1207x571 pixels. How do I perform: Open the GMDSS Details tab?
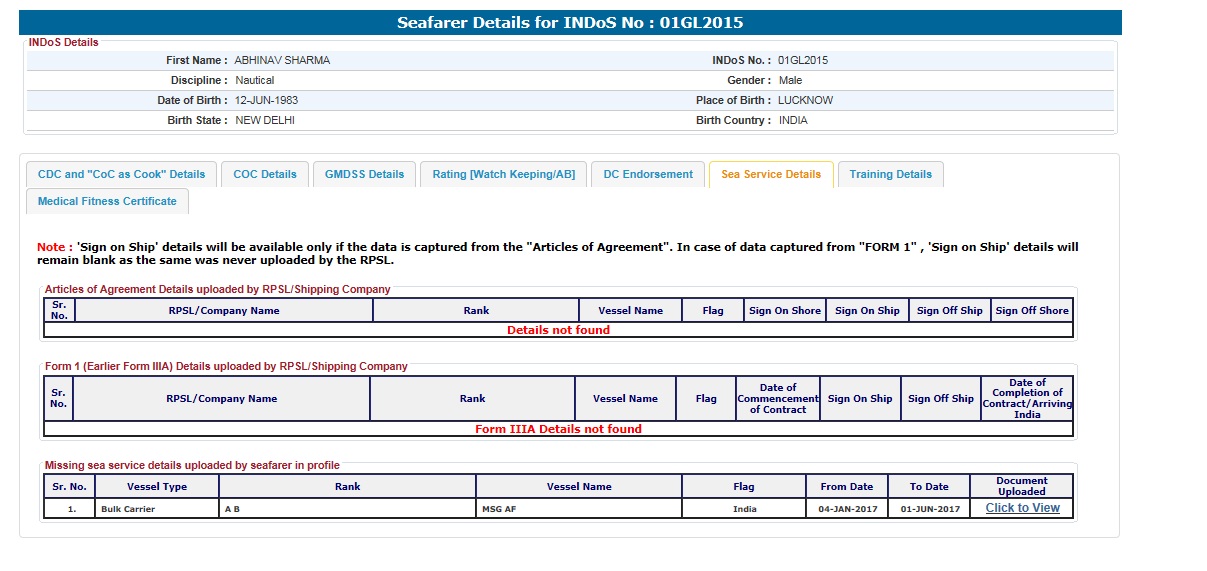(x=364, y=174)
